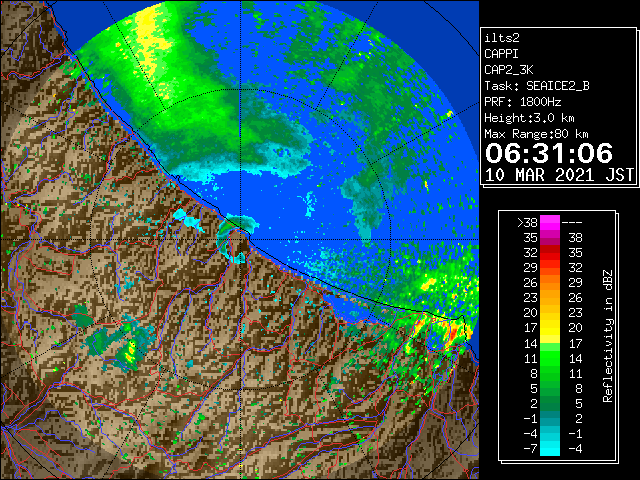Select the 'Height:3.0 km' text

coord(529,118)
